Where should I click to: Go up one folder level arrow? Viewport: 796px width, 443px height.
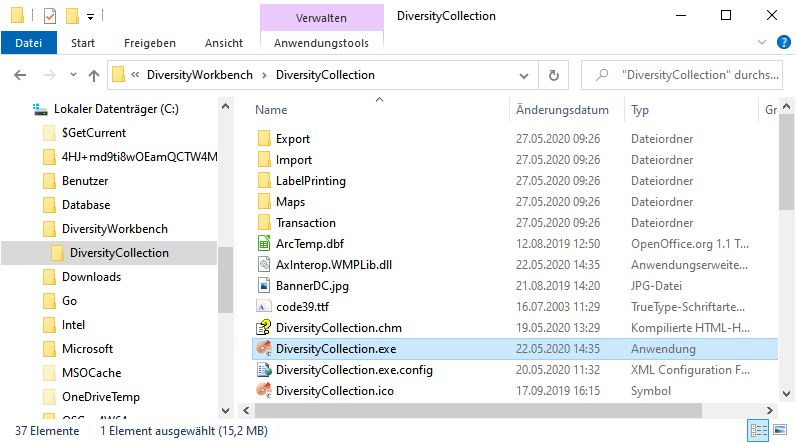pos(94,75)
